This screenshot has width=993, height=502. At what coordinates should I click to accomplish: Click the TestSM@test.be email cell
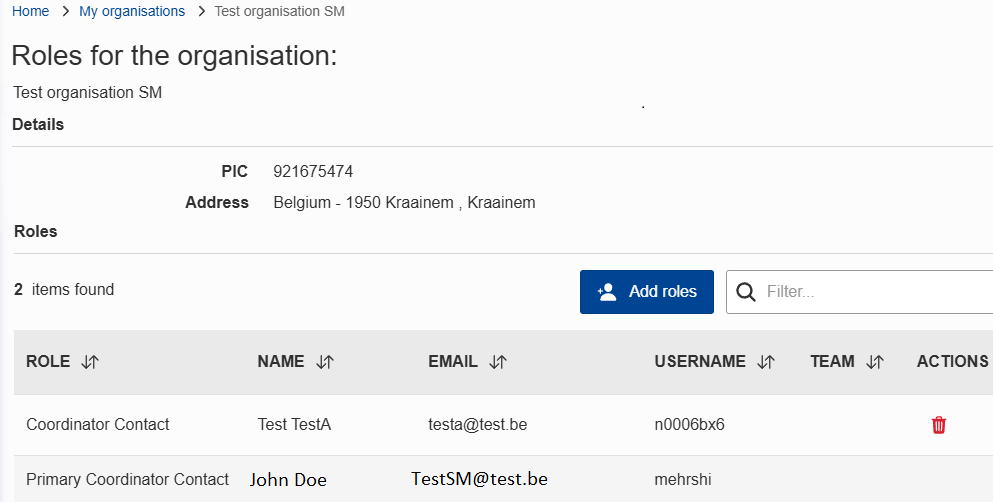[479, 479]
